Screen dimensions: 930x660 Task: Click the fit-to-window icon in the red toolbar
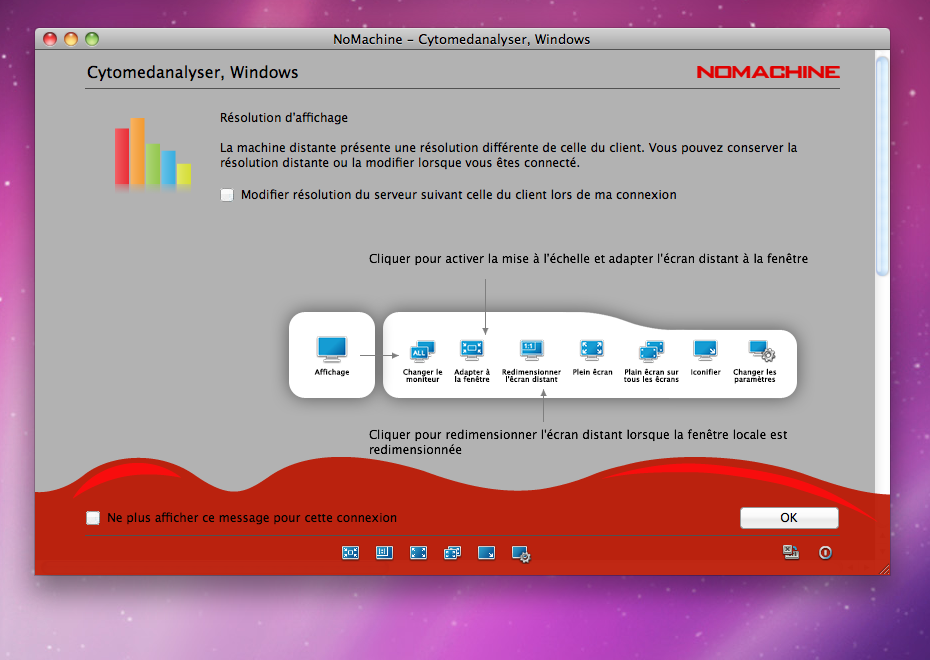click(x=351, y=553)
